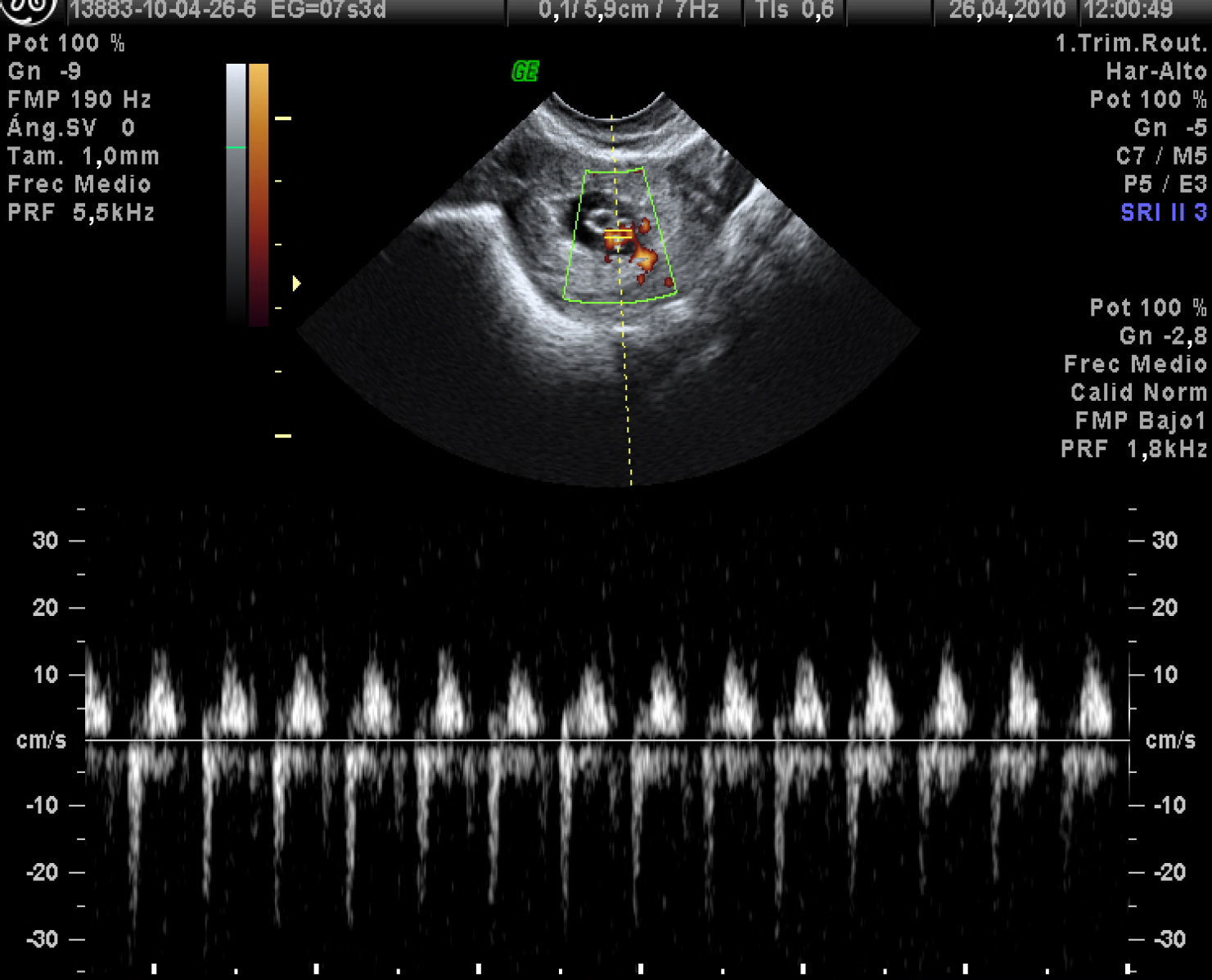Select the PRF 5,5kHz setting
This screenshot has width=1212, height=980.
click(x=81, y=213)
